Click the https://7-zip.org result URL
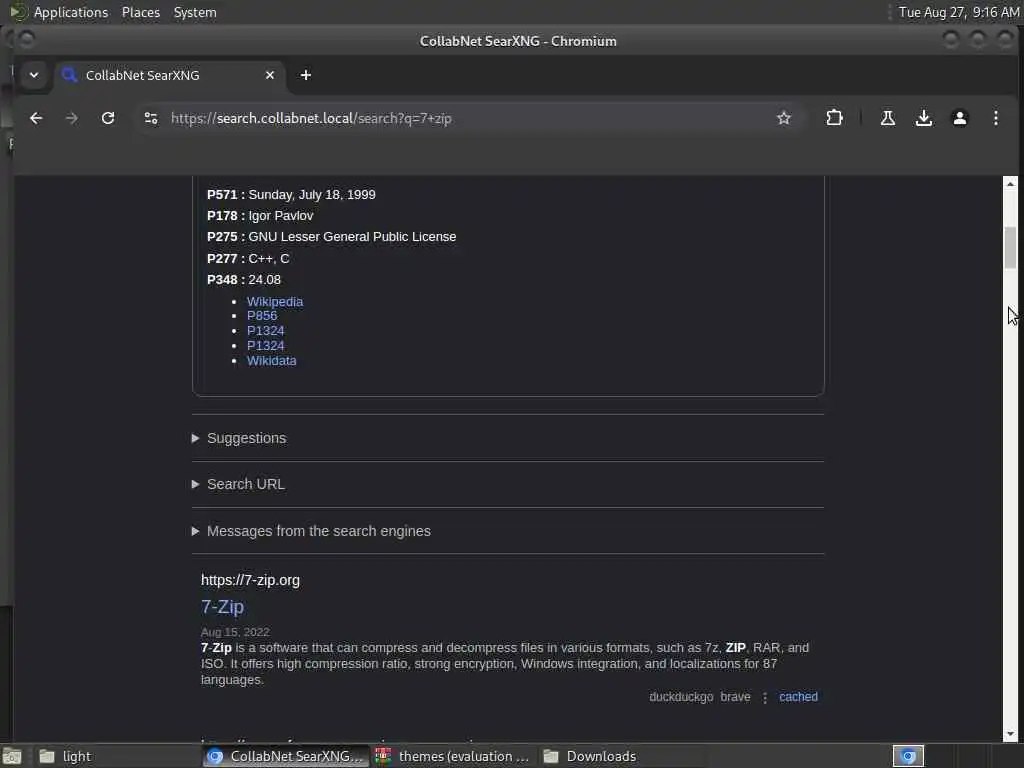The image size is (1024, 768). coord(250,580)
